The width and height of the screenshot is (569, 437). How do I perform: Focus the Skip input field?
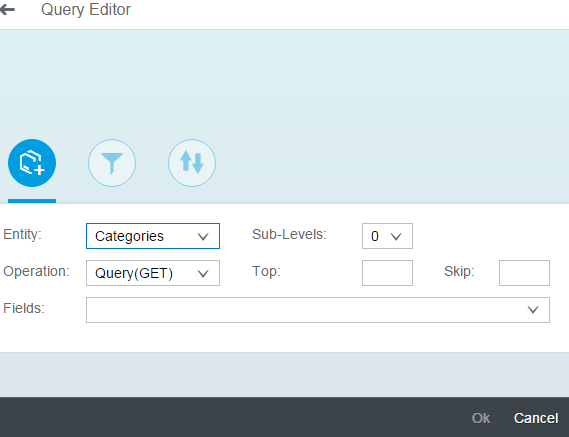click(x=524, y=273)
